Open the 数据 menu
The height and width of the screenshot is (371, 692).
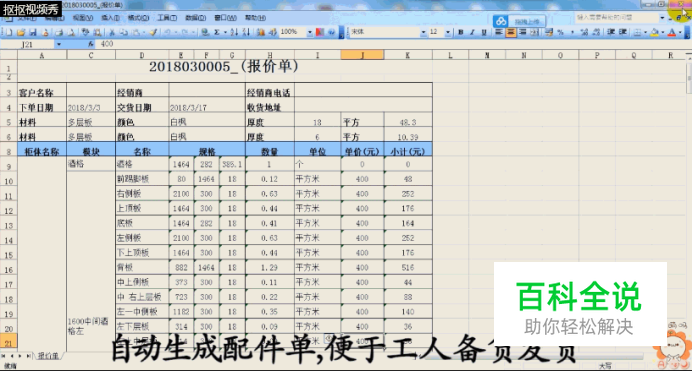pos(196,18)
